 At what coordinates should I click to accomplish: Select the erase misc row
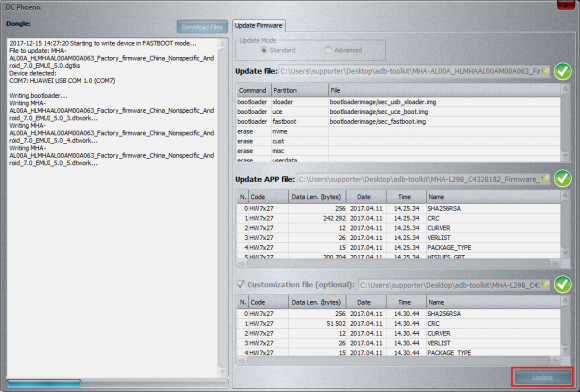[398, 151]
